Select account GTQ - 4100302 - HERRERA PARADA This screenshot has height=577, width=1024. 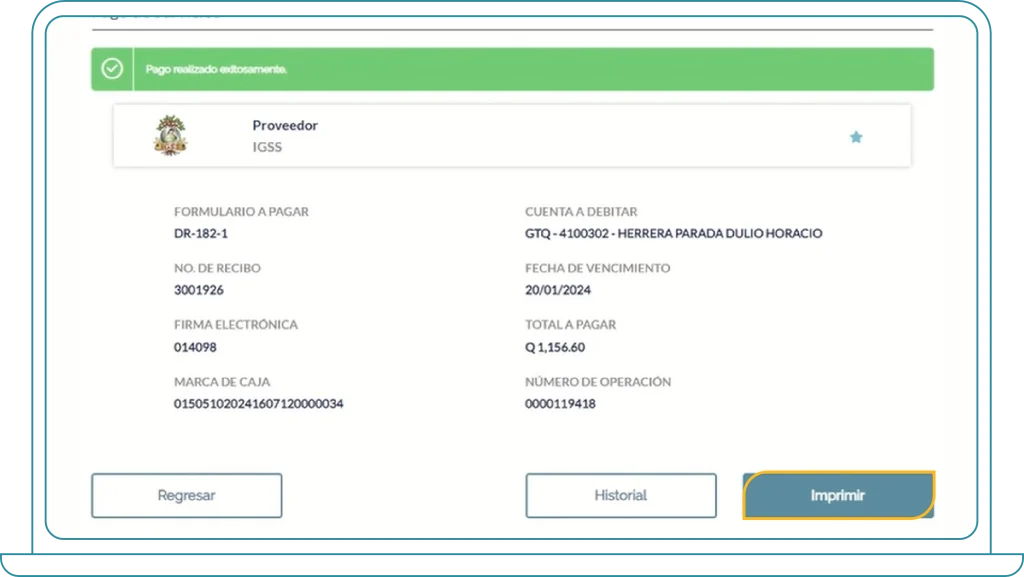(x=673, y=233)
